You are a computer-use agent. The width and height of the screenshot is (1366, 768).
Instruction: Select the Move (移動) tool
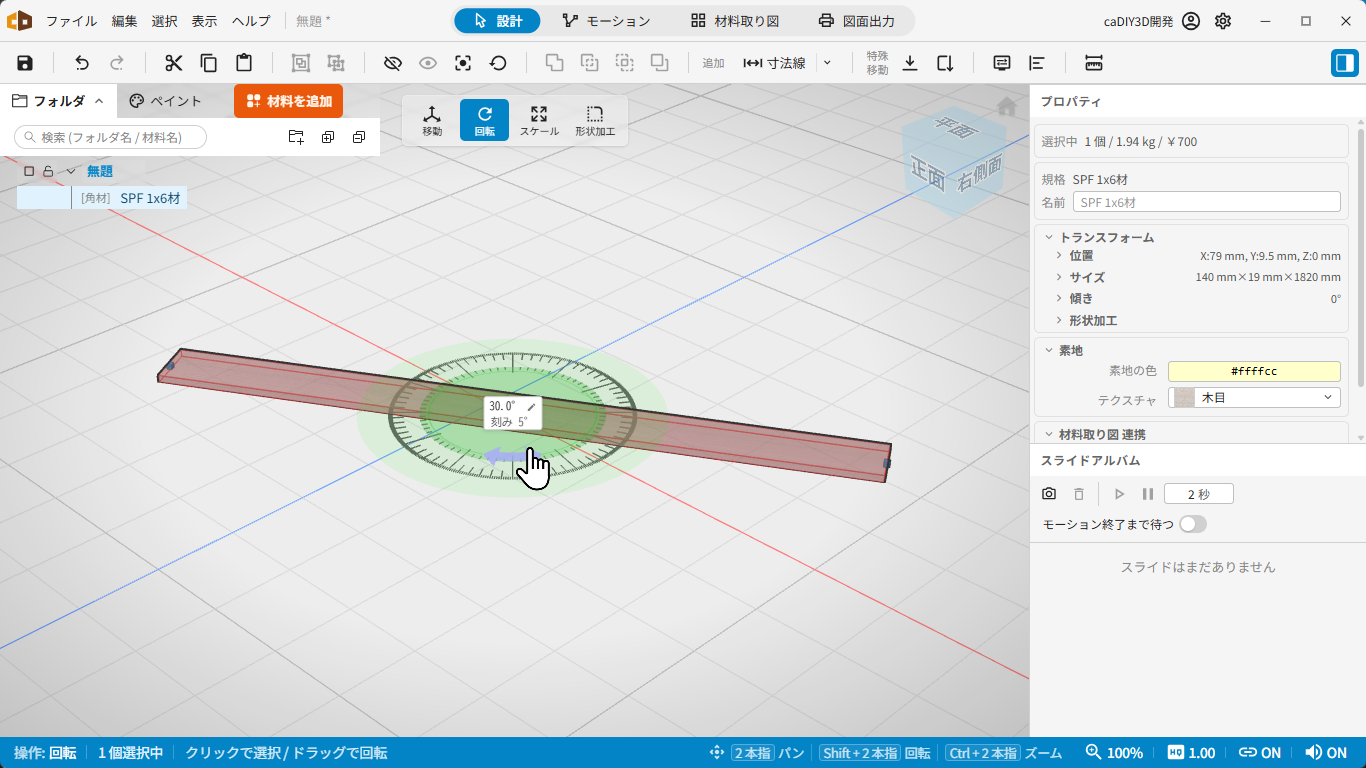click(x=432, y=121)
